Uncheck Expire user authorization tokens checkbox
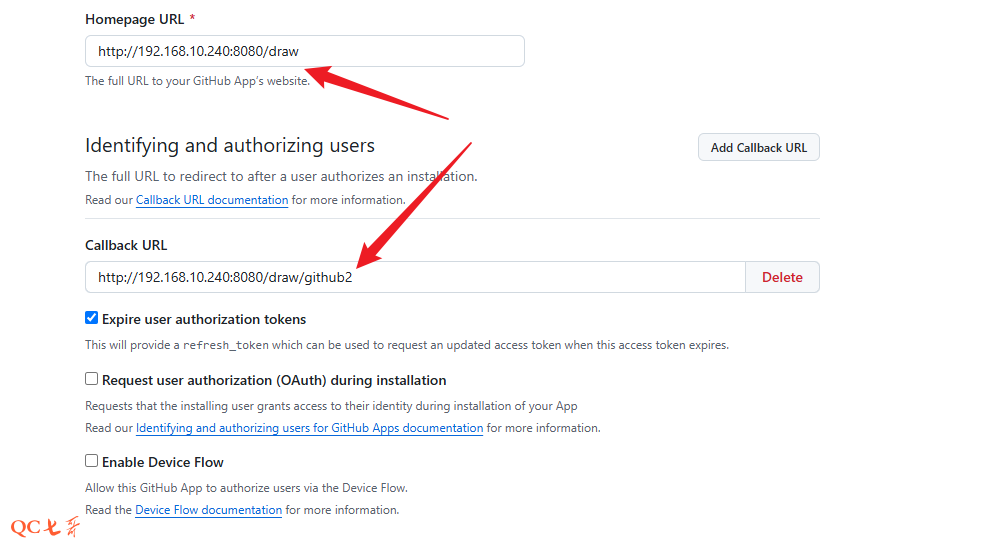984x549 pixels. pyautogui.click(x=92, y=319)
